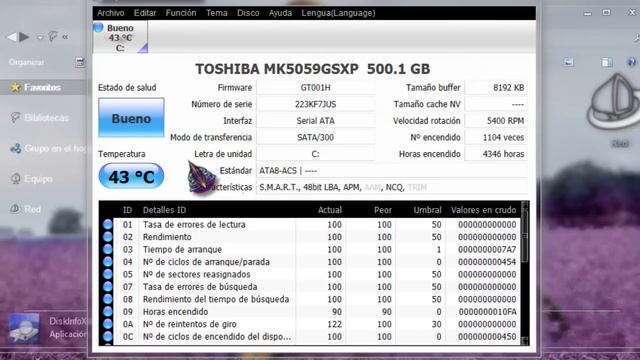The height and width of the screenshot is (360, 640).
Task: Click the SATA/300 transfer mode field
Action: 316,137
